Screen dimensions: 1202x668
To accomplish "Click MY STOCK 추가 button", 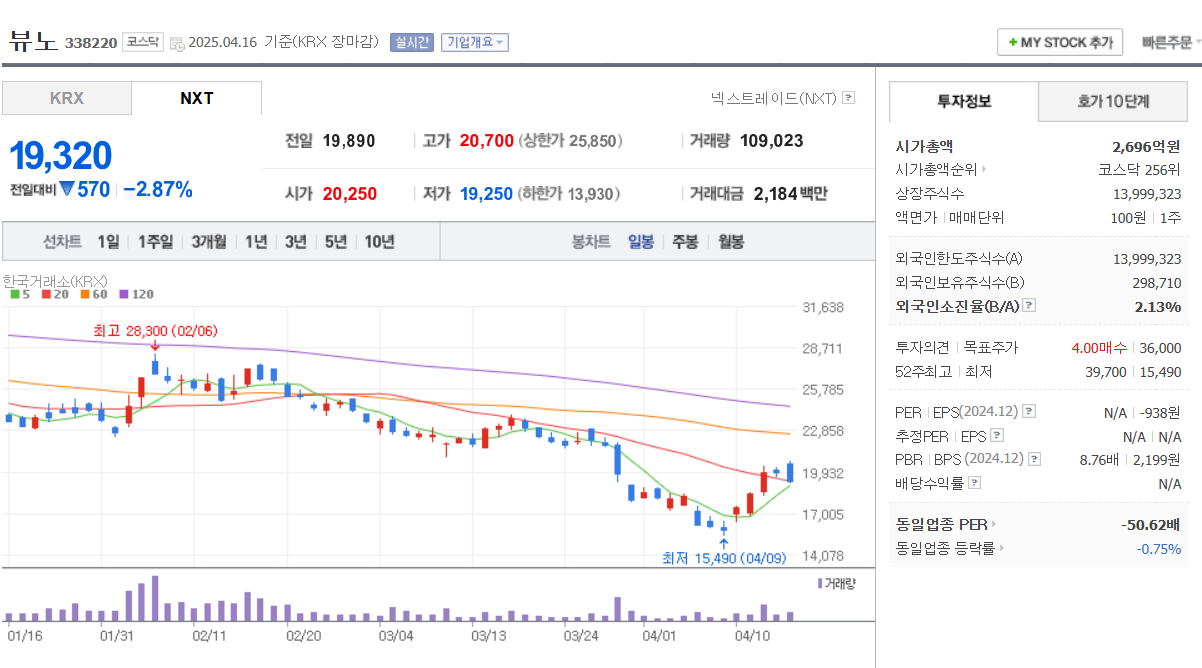I will coord(1060,42).
